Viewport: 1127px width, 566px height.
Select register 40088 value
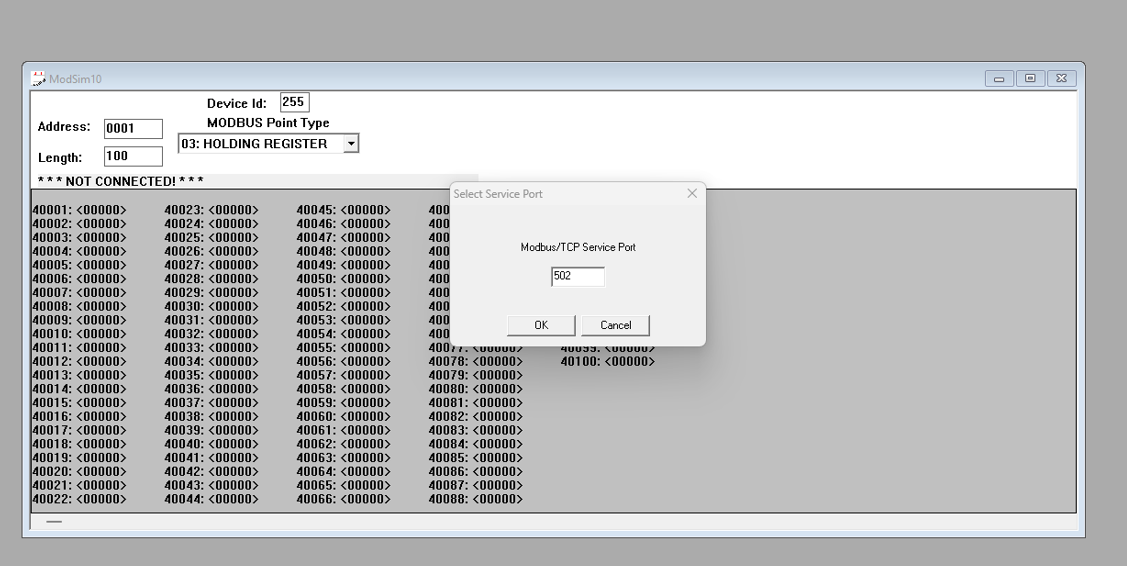click(x=498, y=499)
